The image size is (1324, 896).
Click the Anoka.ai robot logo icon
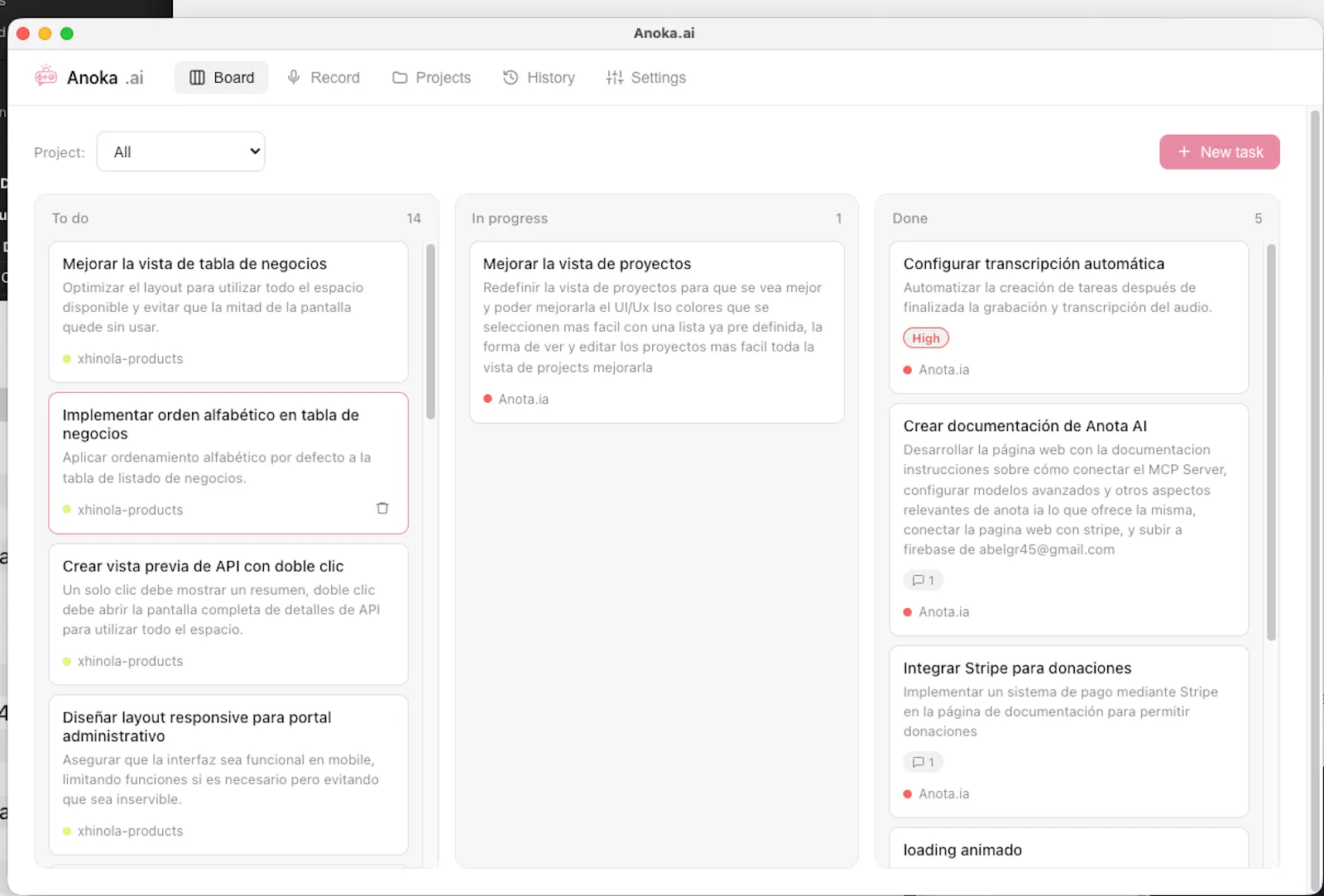coord(46,77)
